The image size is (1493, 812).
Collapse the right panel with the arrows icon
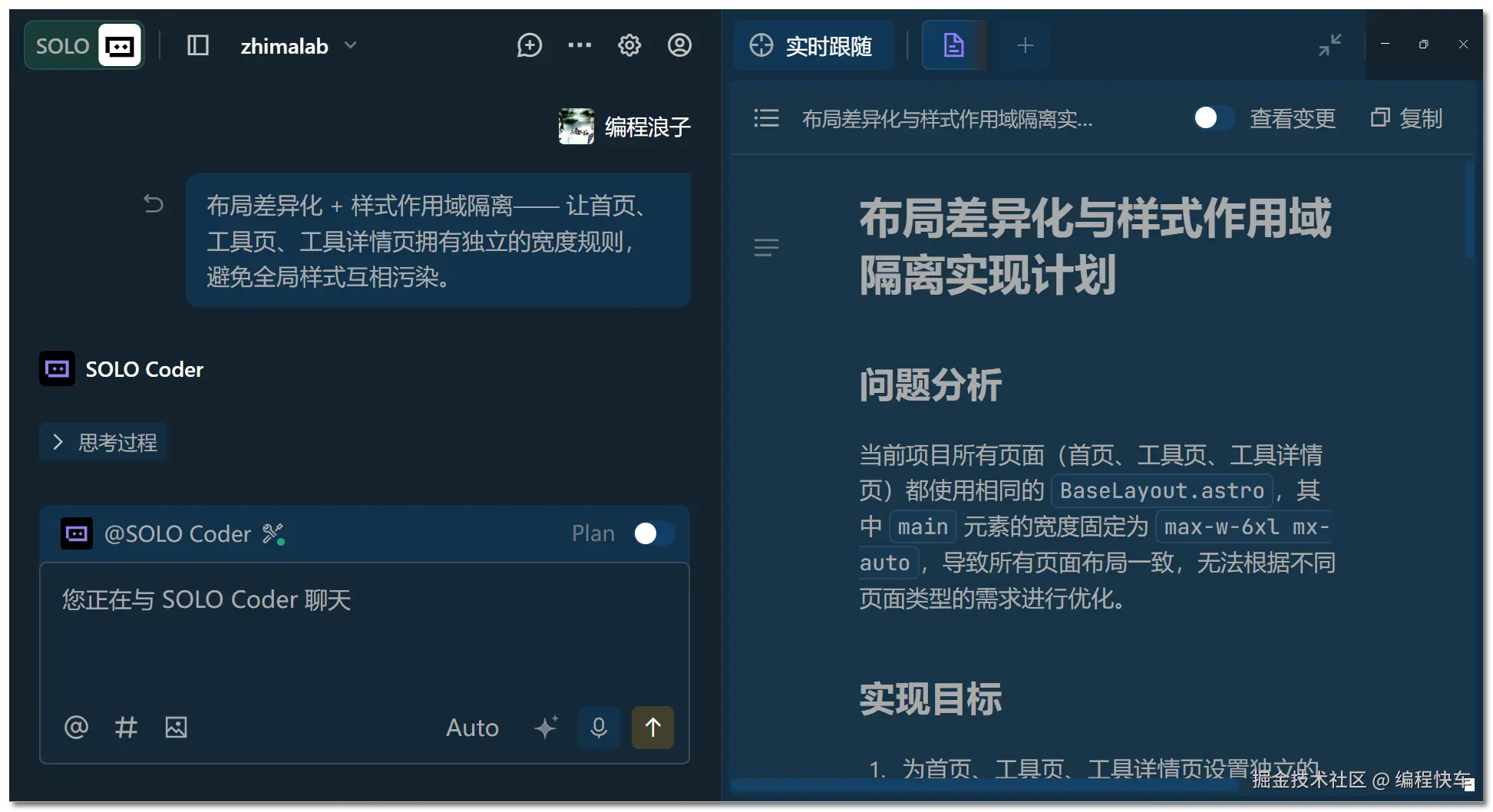(x=1329, y=45)
